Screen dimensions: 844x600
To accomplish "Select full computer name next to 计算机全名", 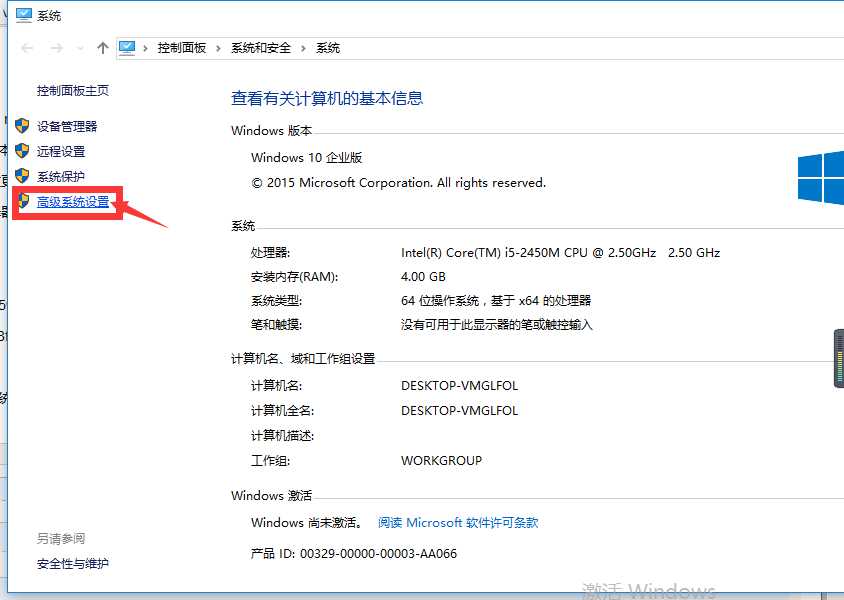I will [x=460, y=411].
